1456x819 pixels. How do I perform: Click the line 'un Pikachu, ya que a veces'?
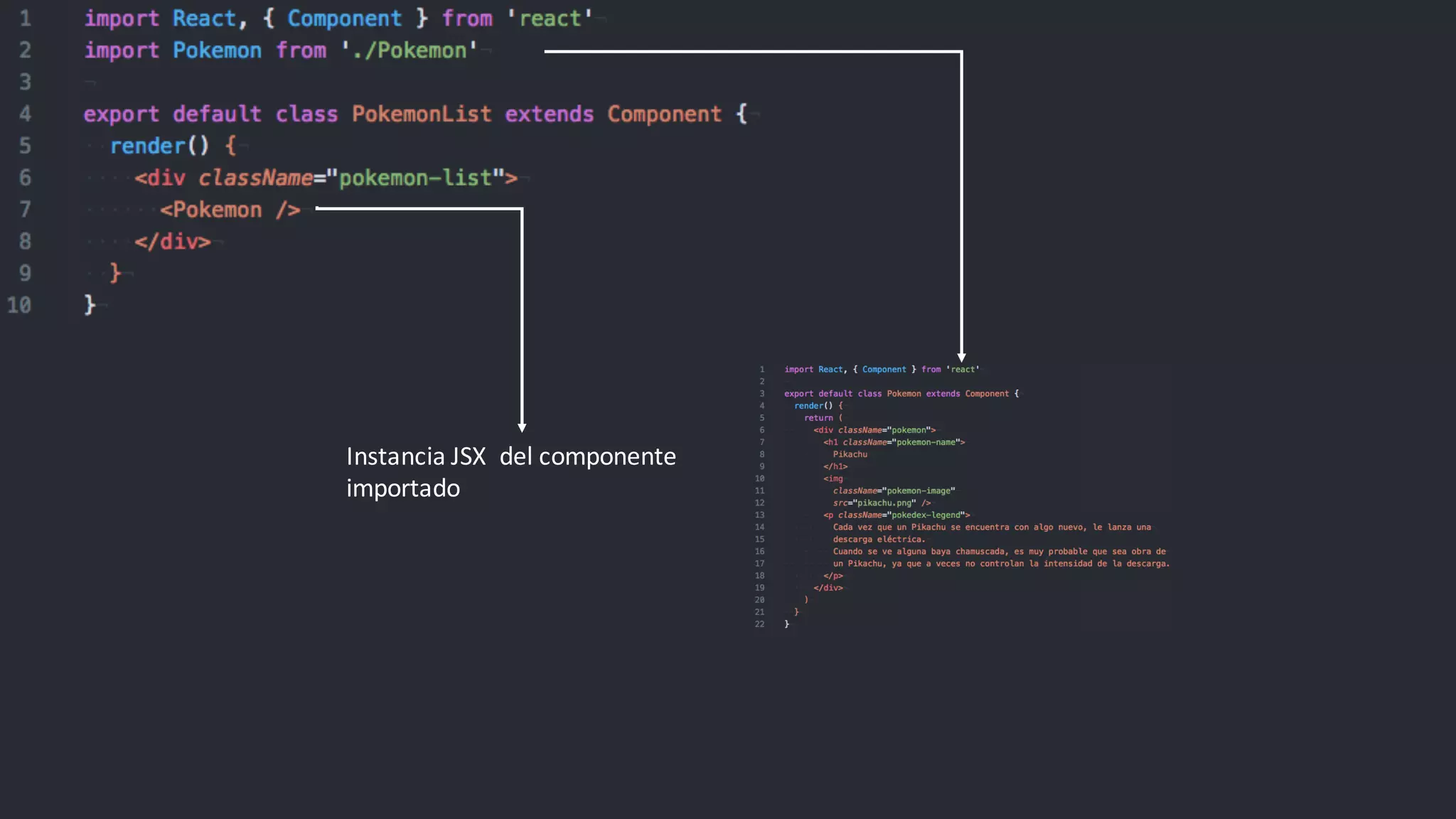point(1002,564)
